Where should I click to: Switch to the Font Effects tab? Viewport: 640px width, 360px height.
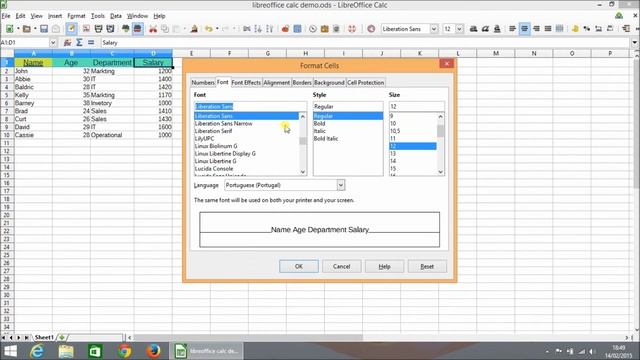pos(246,82)
